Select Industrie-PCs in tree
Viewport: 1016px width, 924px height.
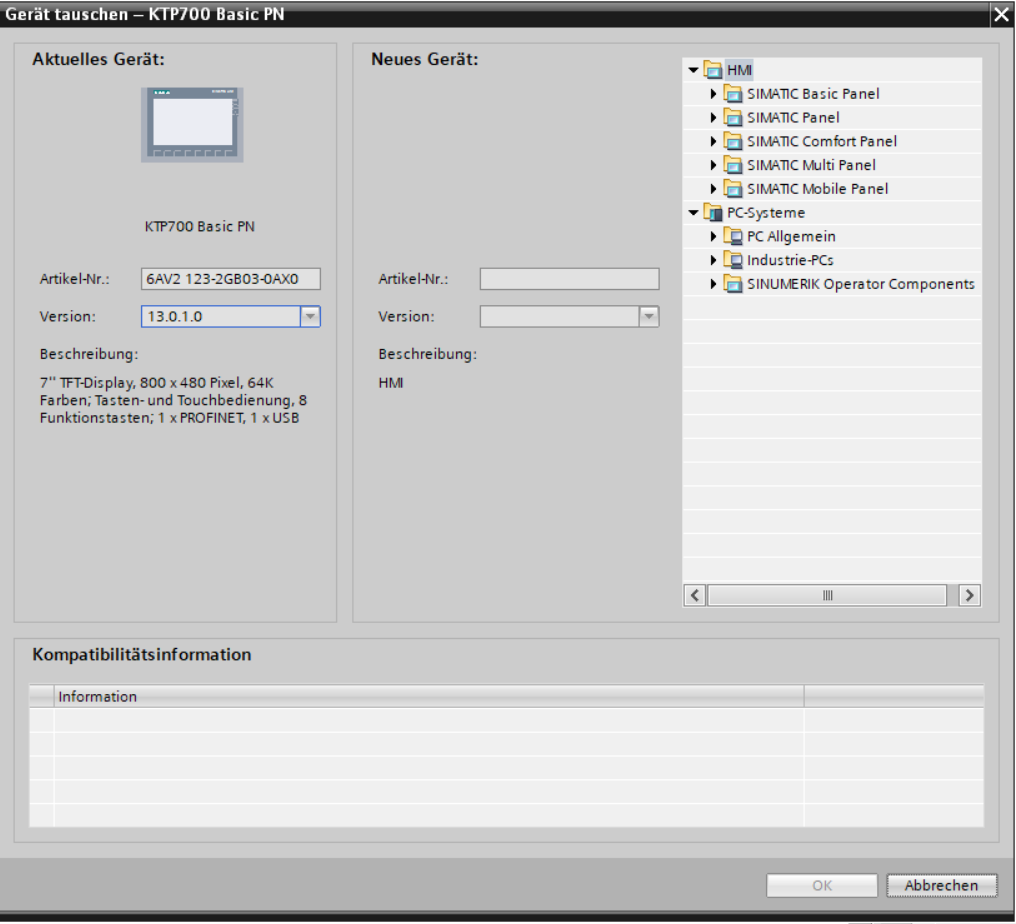(790, 260)
